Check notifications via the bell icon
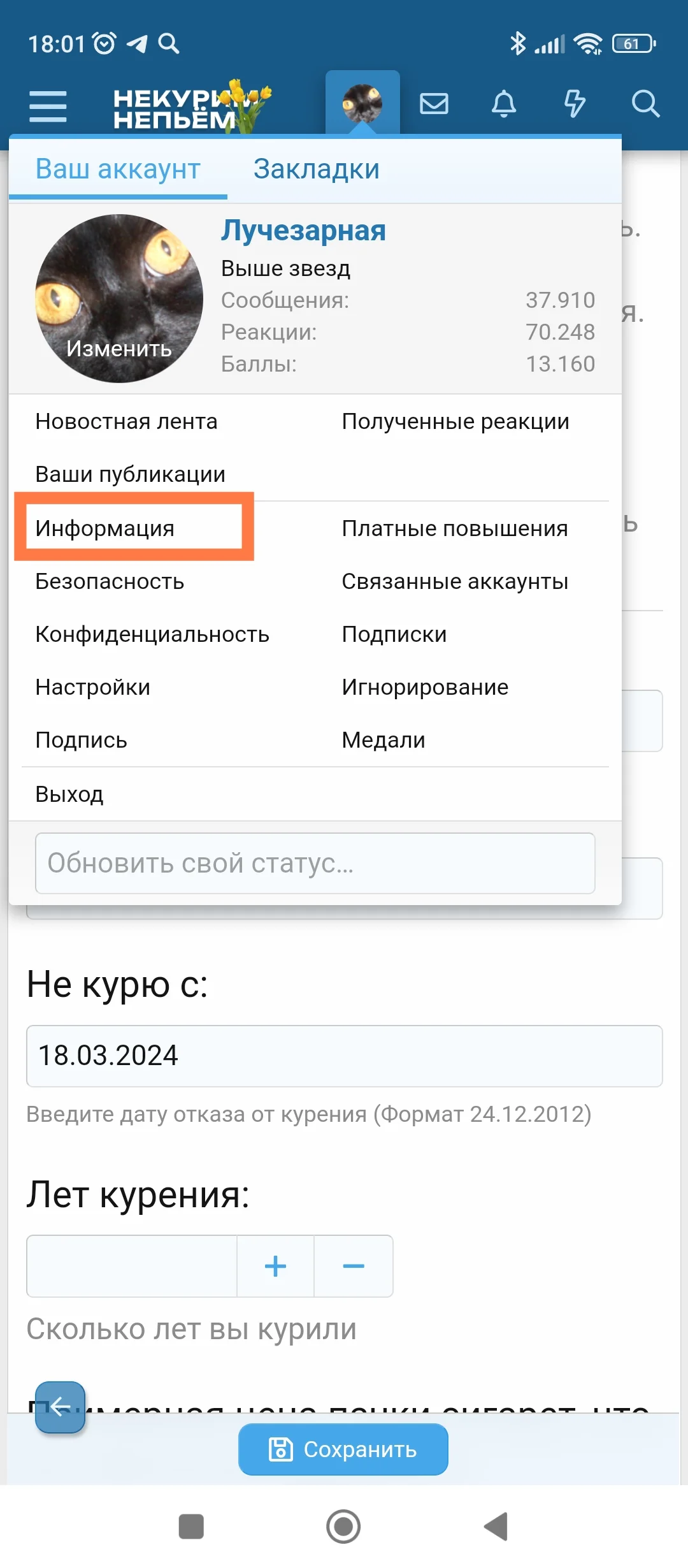 click(504, 104)
